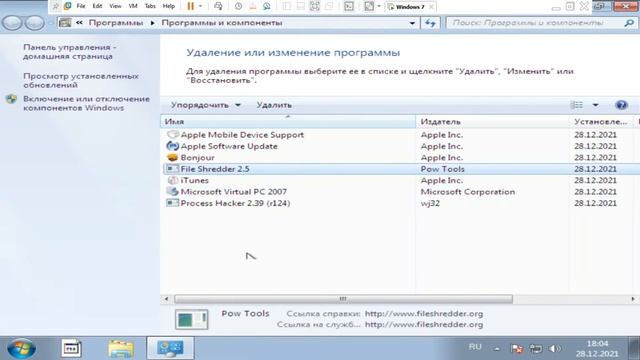Sort by Имя column header
The width and height of the screenshot is (640, 360).
click(x=288, y=122)
